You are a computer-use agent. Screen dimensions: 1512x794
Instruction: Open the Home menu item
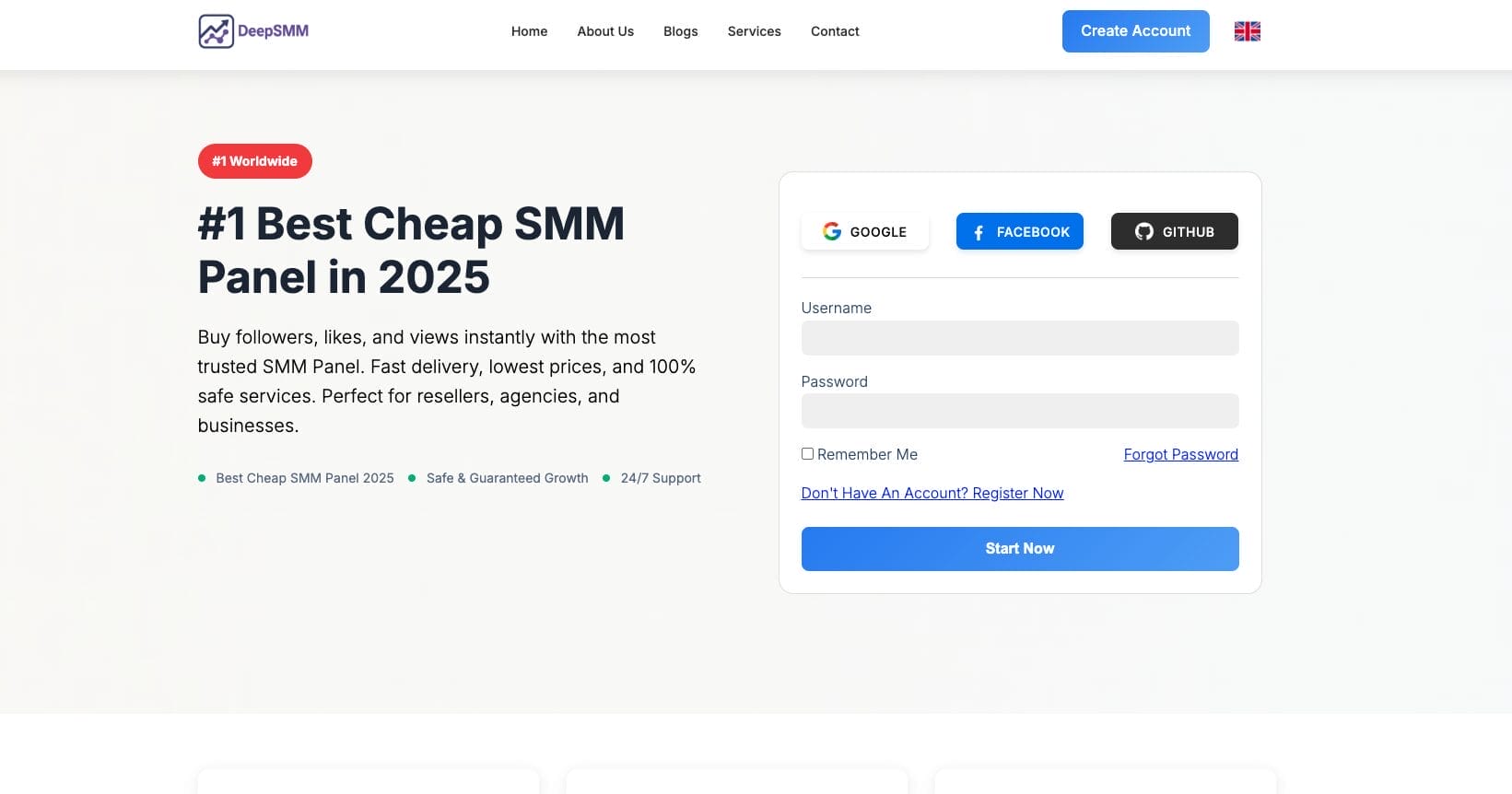529,31
